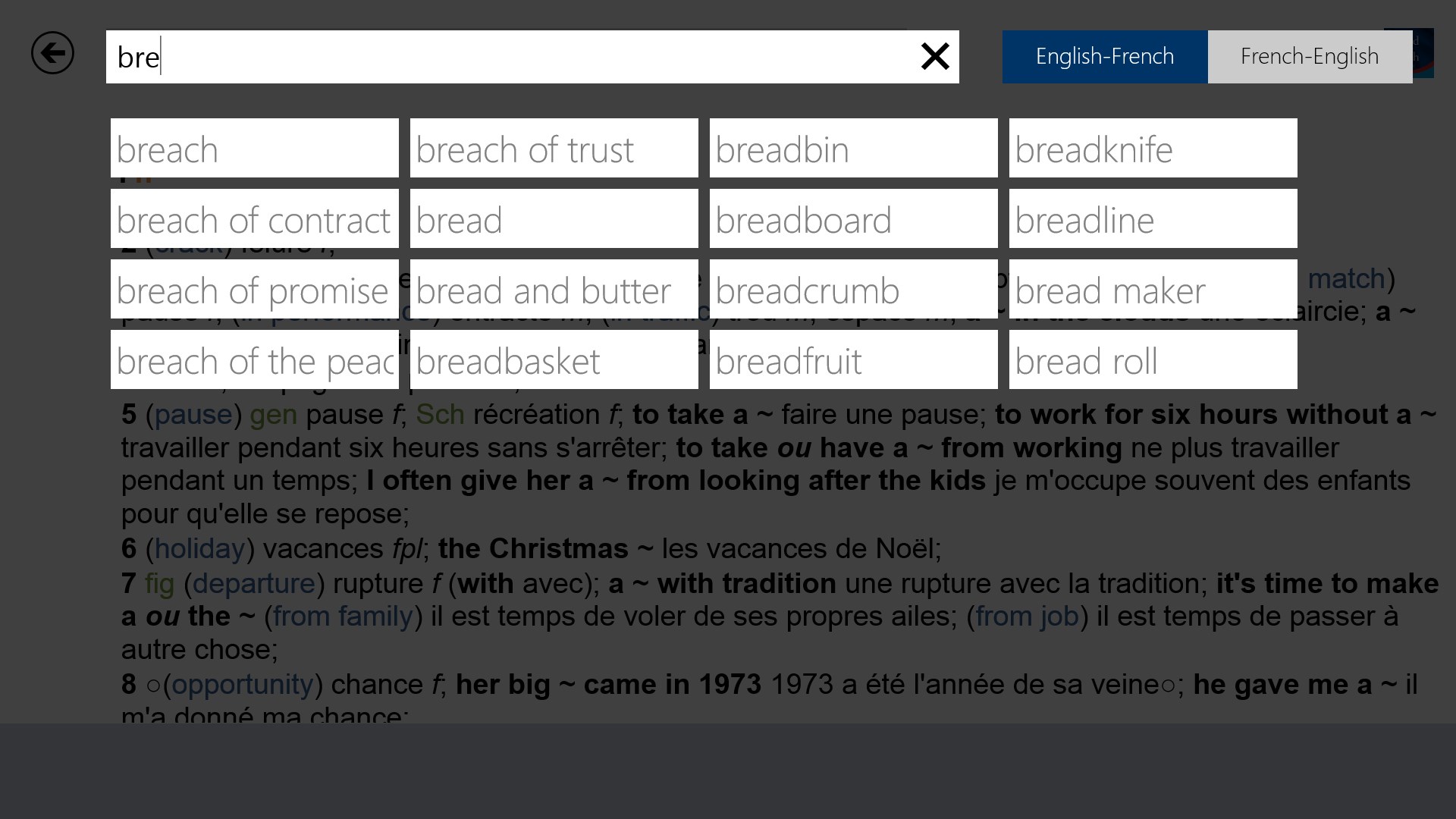Select the 'breach' suggestion
Viewport: 1456px width, 819px height.
254,149
